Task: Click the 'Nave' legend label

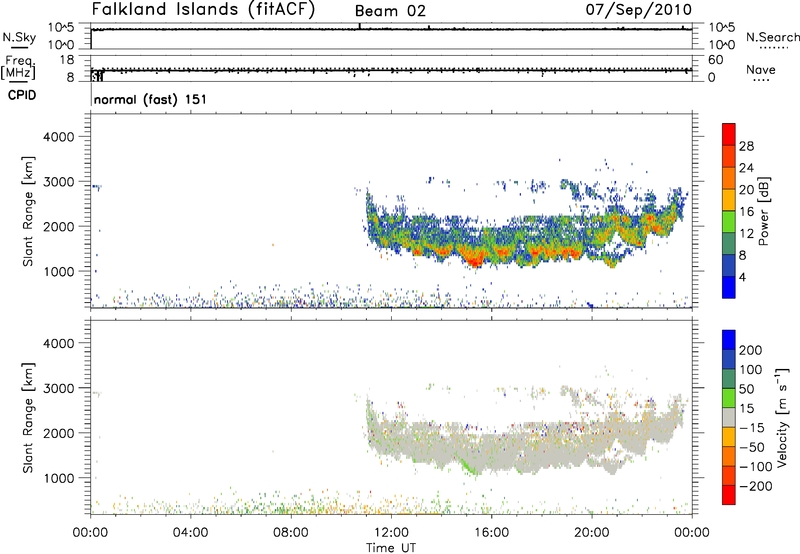Action: pos(761,69)
